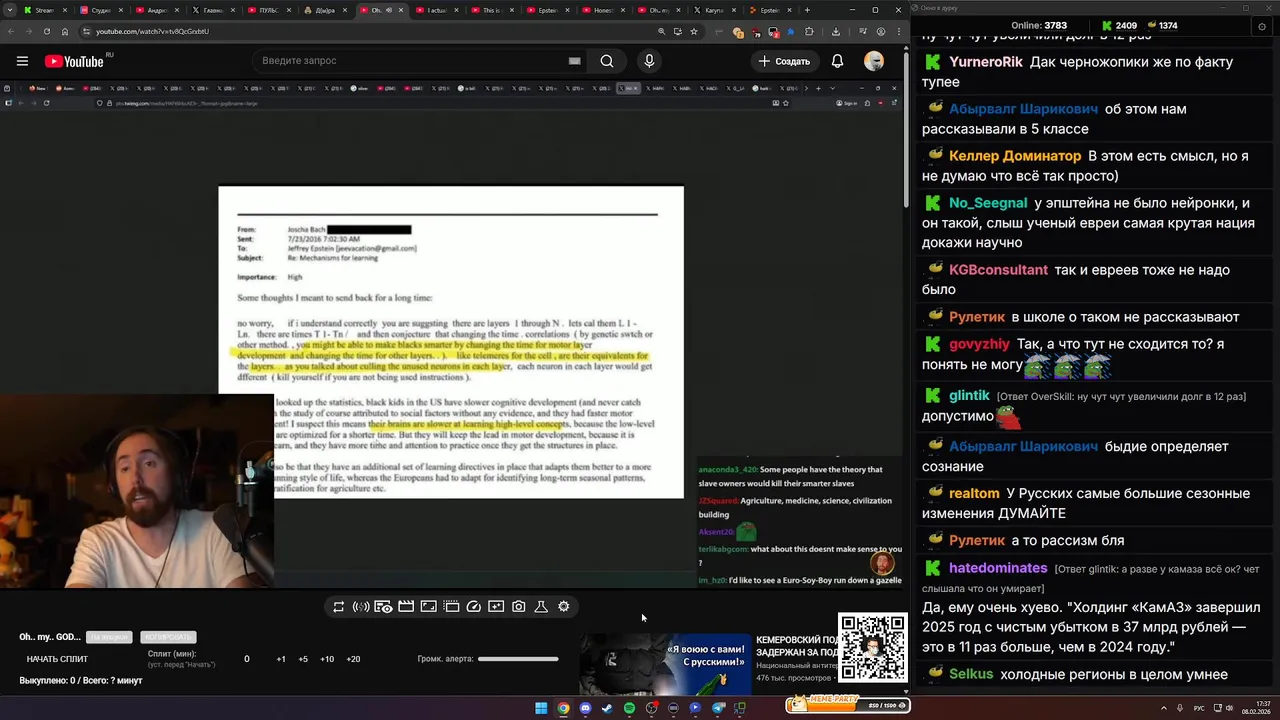Switch to the This is browser tab
This screenshot has width=1280, height=720.
point(491,10)
